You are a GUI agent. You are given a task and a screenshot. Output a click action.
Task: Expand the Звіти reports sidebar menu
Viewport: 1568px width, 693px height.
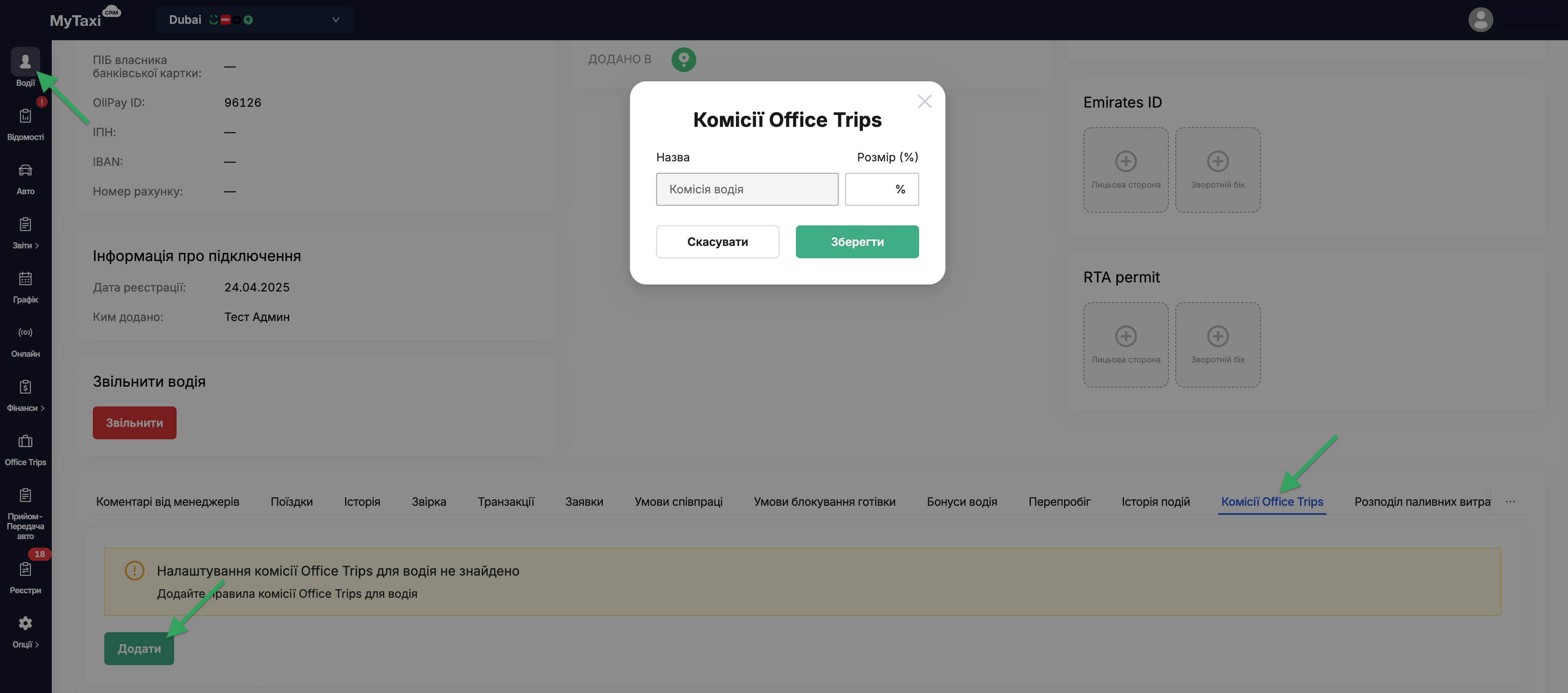[25, 232]
